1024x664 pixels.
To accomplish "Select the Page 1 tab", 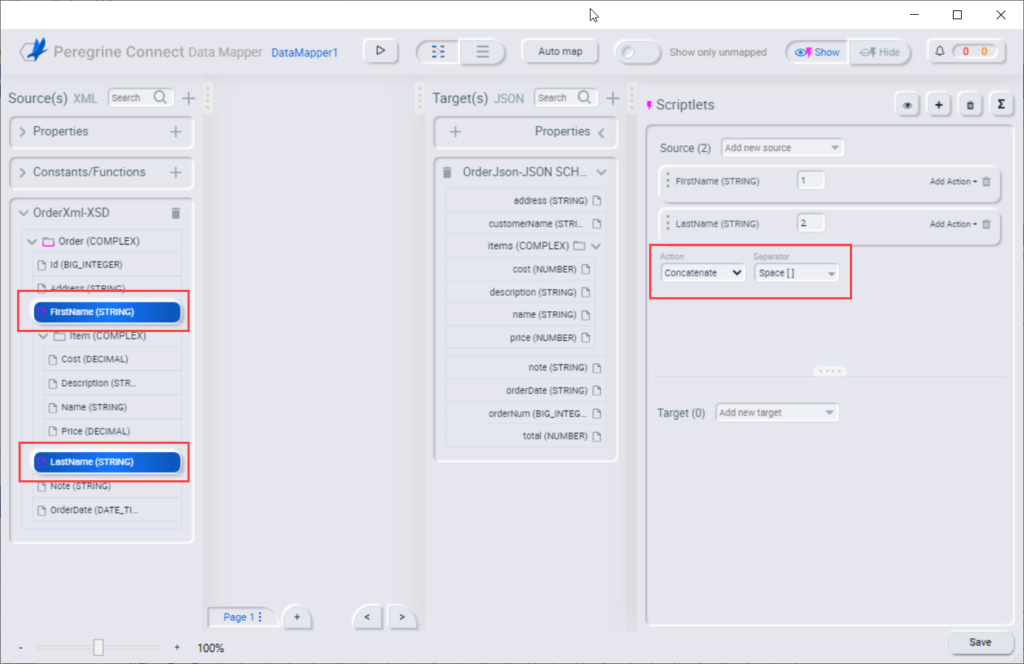I will coord(238,617).
